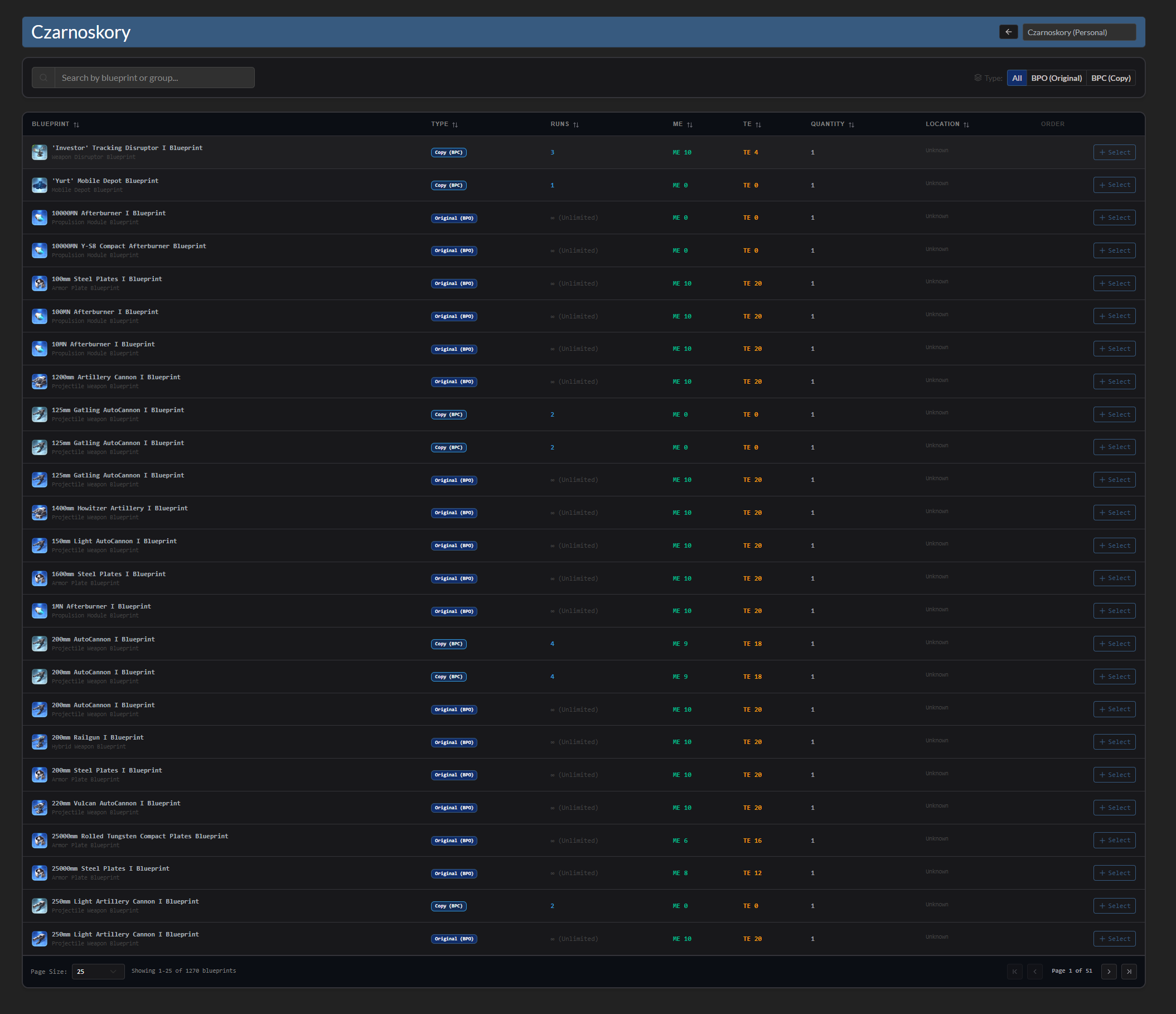
Task: Click TE 4 value on Tracking Disruptor row
Action: click(751, 152)
